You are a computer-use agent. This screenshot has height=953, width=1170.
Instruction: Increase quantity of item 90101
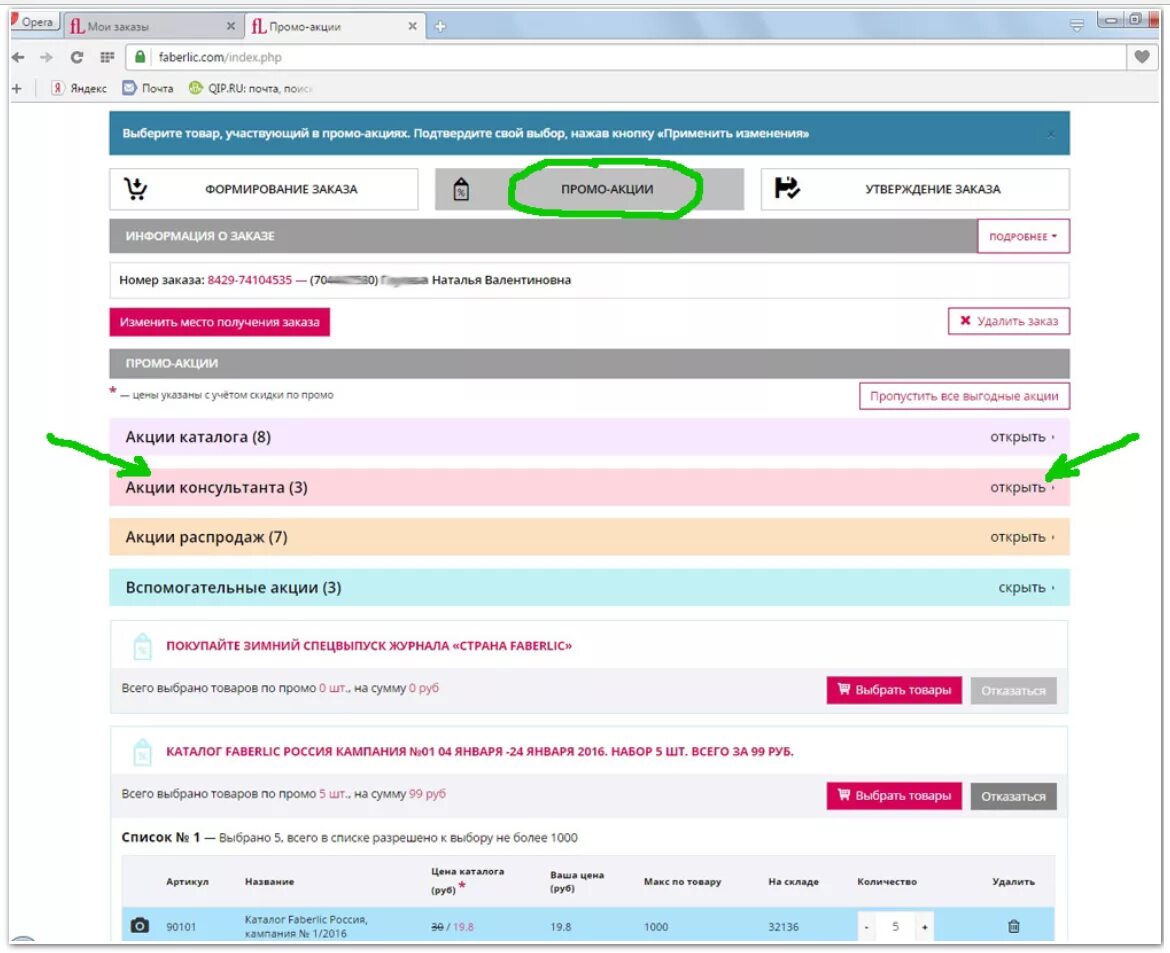pyautogui.click(x=925, y=927)
